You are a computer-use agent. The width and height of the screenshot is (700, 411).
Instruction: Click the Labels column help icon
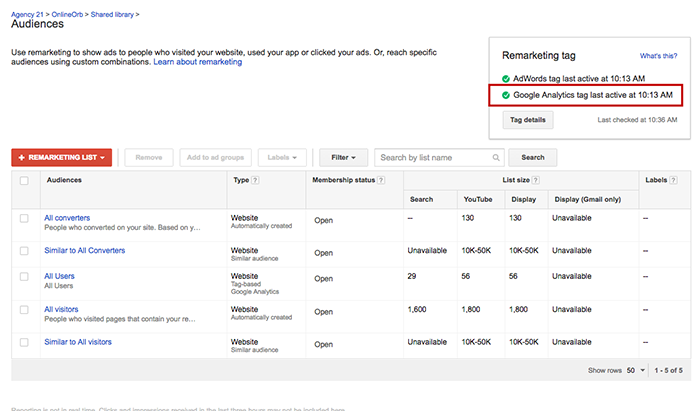coord(673,180)
